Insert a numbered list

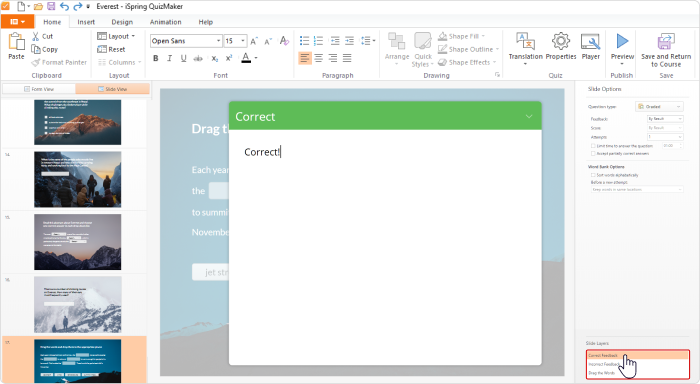tap(318, 41)
